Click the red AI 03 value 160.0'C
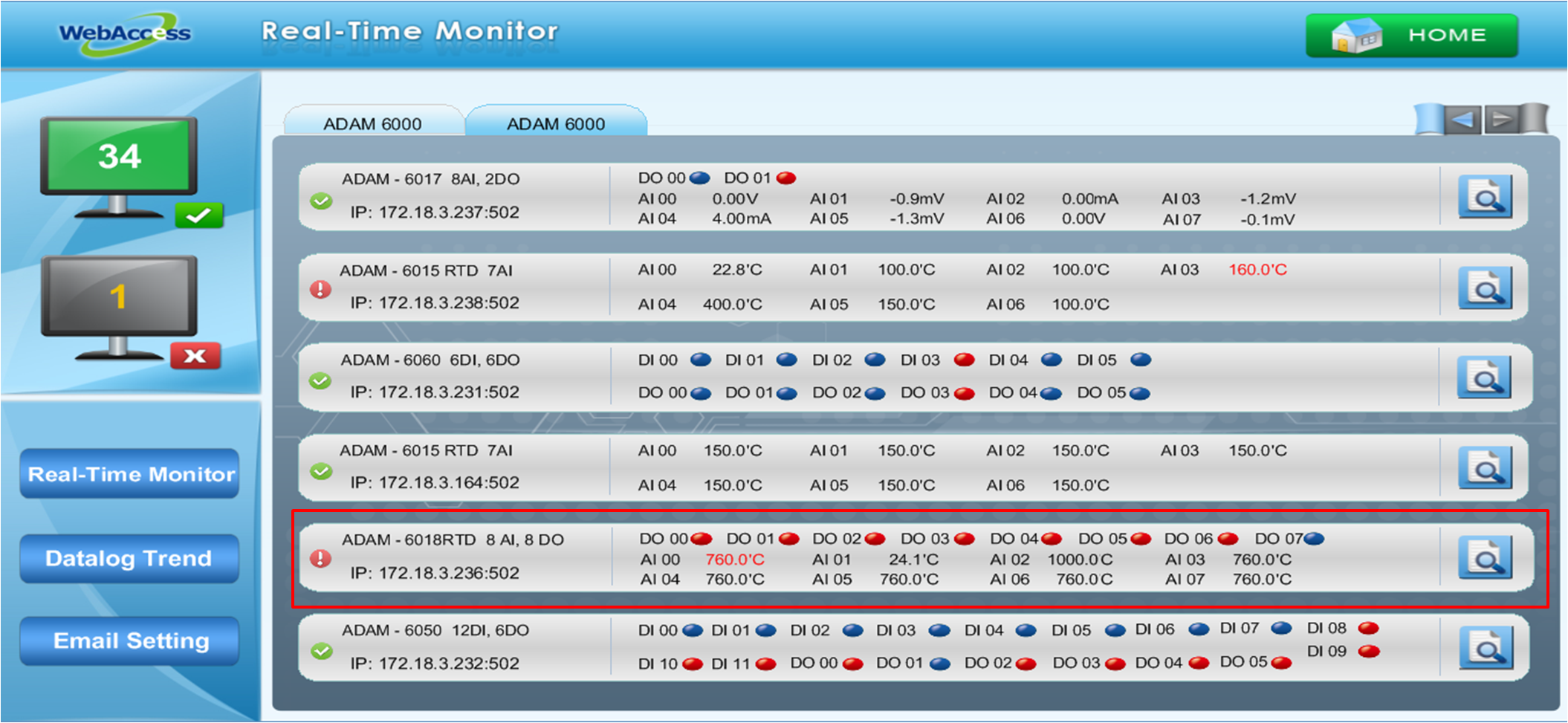This screenshot has height=723, width=1568. pyautogui.click(x=1257, y=270)
